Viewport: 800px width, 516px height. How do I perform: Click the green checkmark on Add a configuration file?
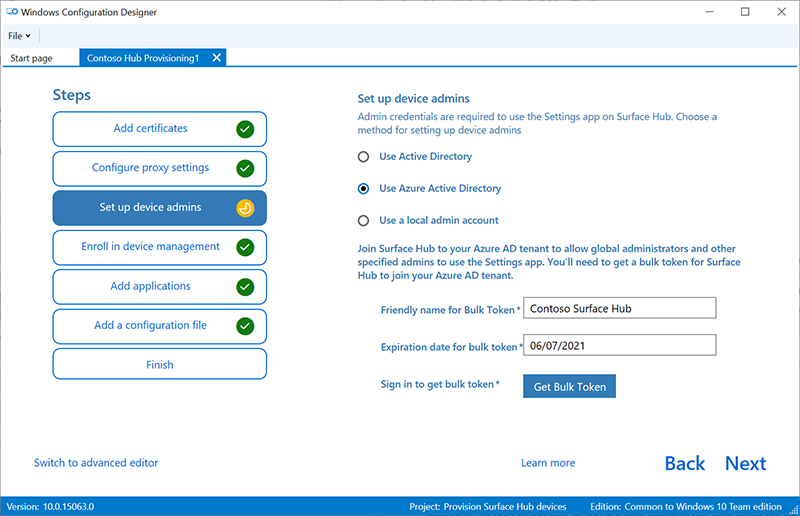click(245, 326)
